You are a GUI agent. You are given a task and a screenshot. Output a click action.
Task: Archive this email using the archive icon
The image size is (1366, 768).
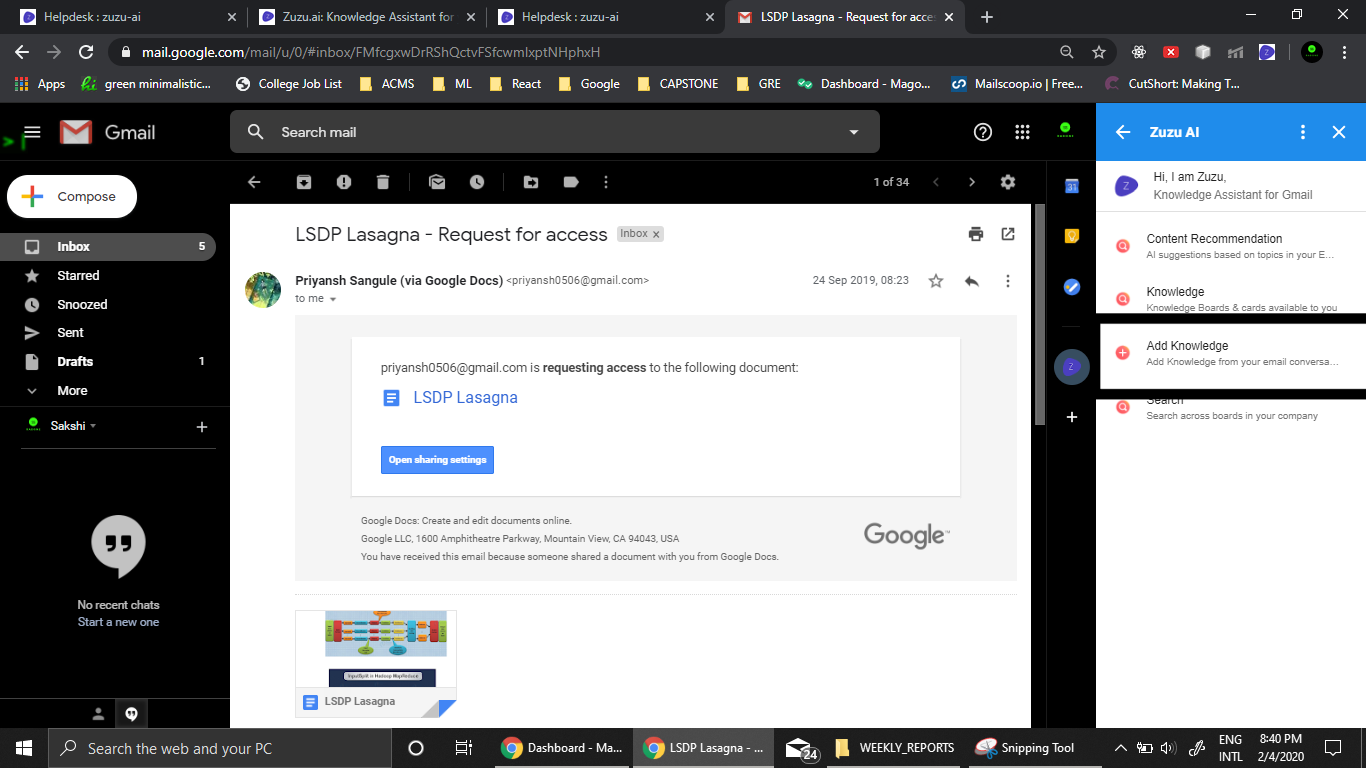coord(304,182)
